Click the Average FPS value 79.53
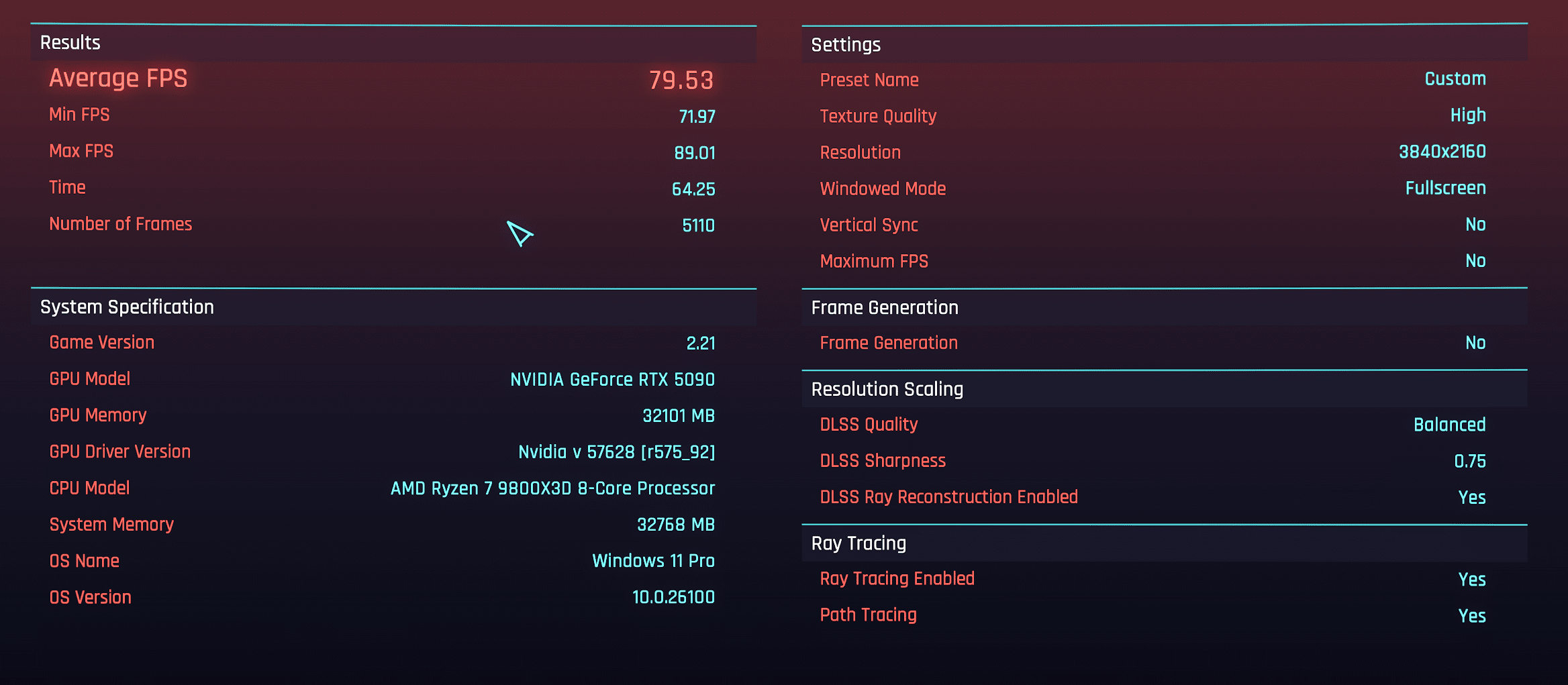This screenshot has width=1568, height=685. (x=681, y=81)
